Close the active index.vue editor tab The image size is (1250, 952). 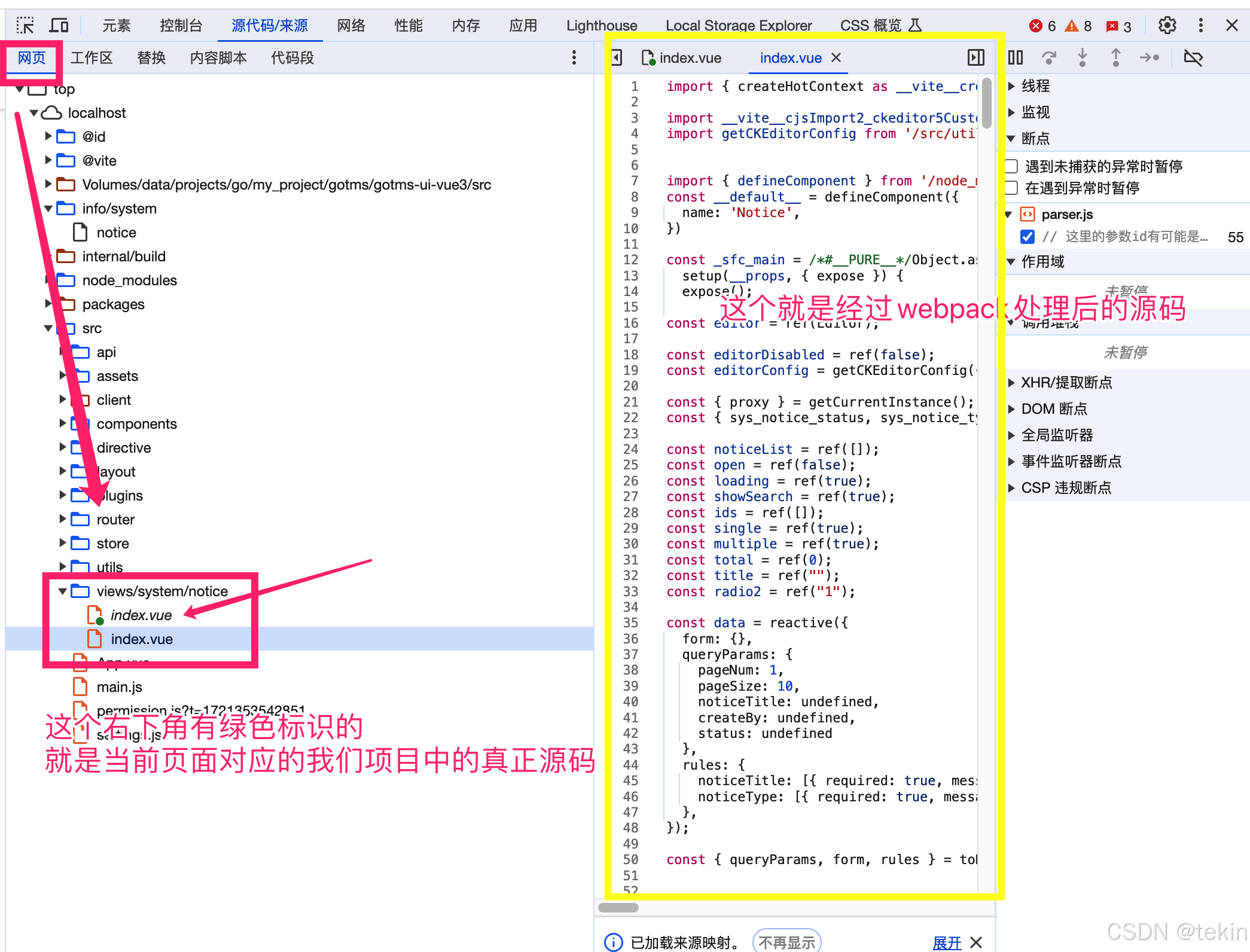coord(836,57)
